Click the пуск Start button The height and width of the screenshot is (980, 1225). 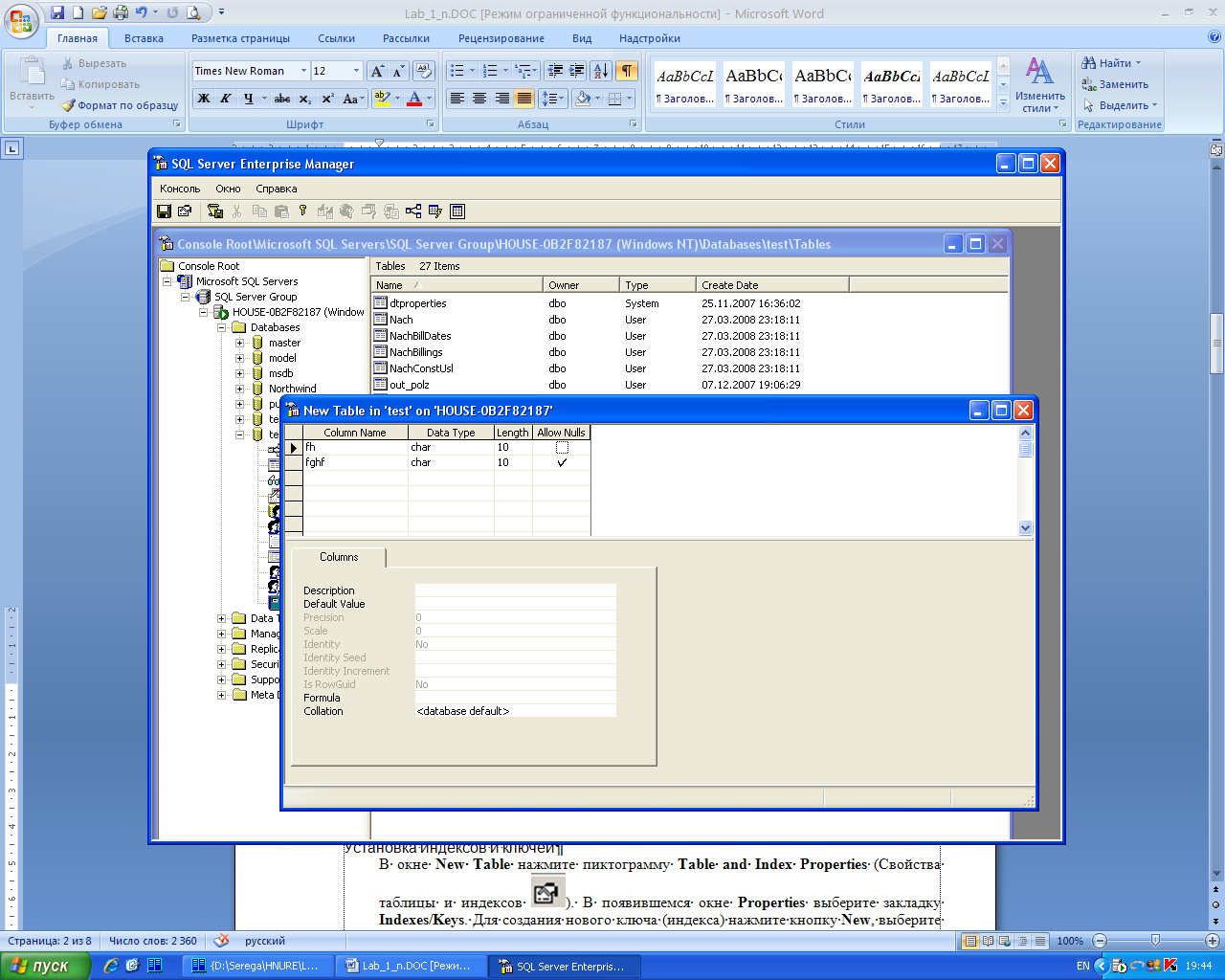45,966
